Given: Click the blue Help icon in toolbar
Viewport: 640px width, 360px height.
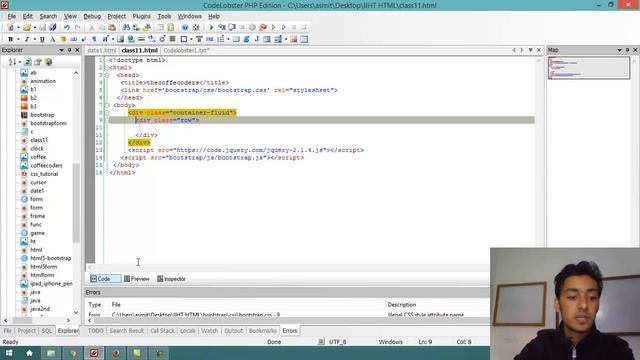Looking at the screenshot, I should point(185,27).
